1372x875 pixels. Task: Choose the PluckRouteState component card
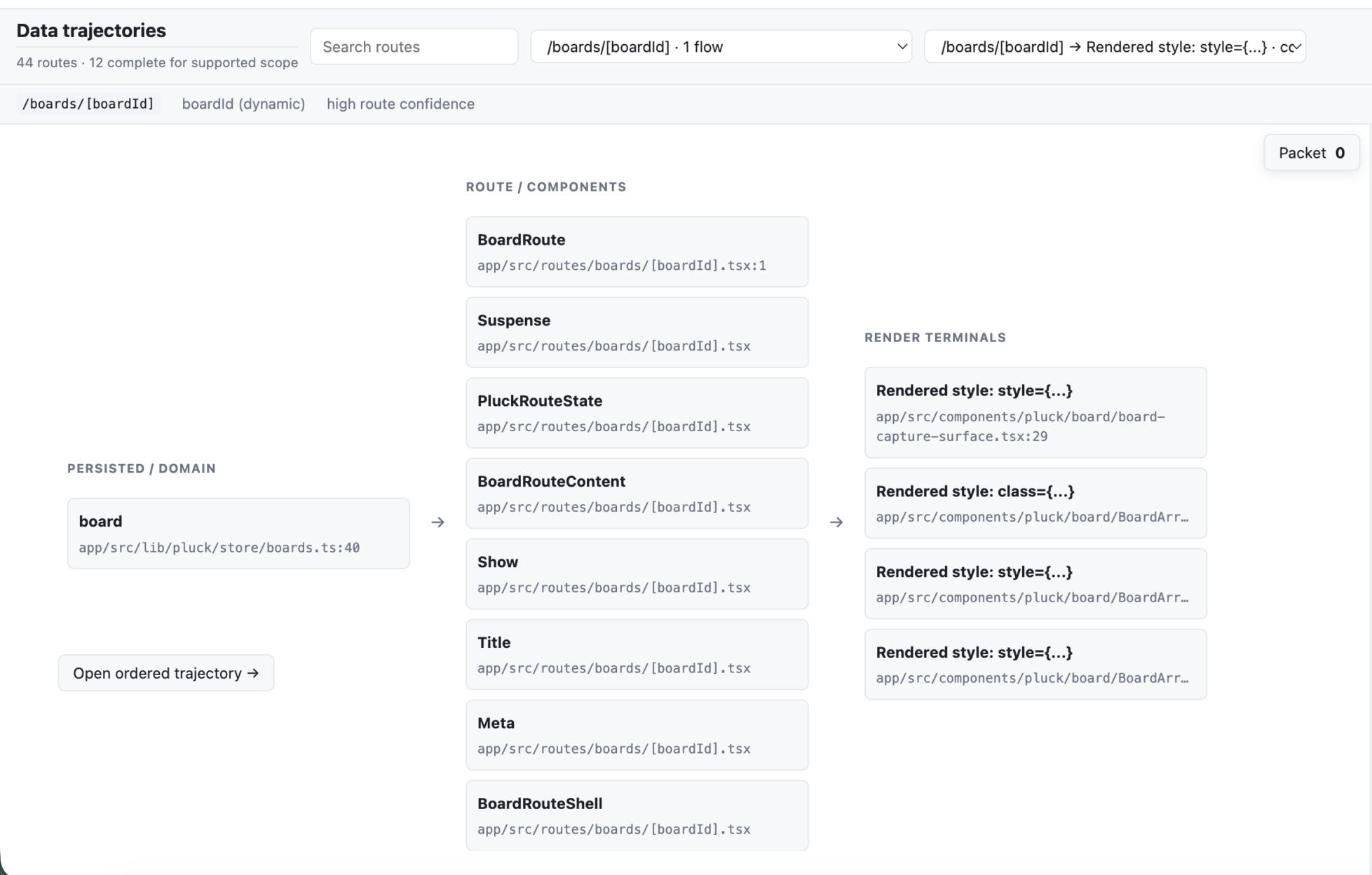pos(637,413)
